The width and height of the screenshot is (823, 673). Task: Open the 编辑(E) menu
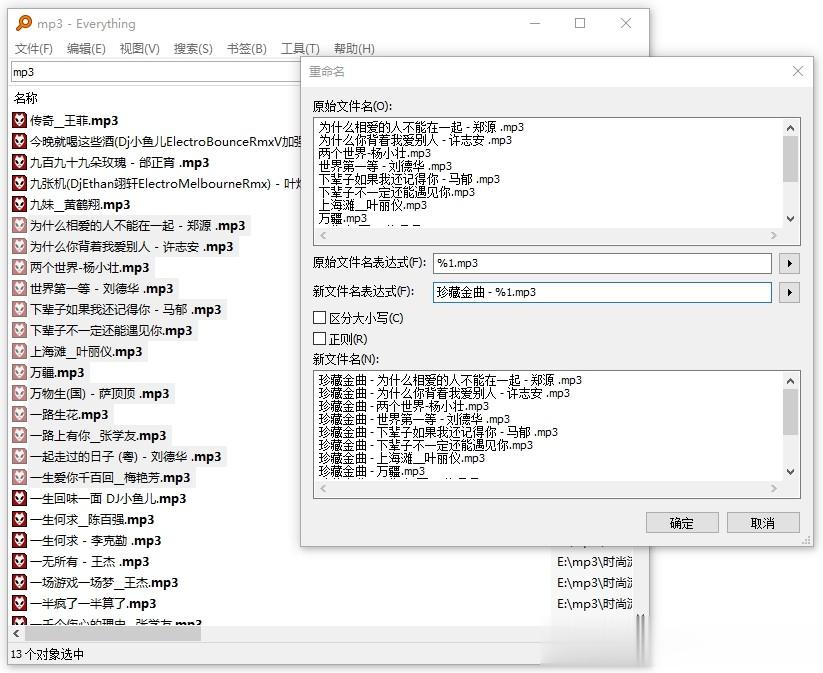pos(86,49)
